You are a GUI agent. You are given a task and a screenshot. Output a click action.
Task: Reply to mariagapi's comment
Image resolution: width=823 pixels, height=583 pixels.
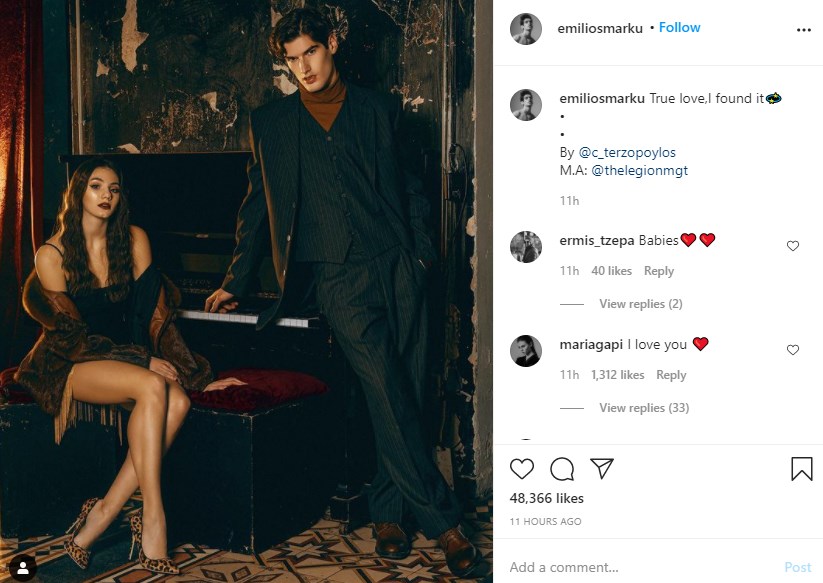click(671, 375)
